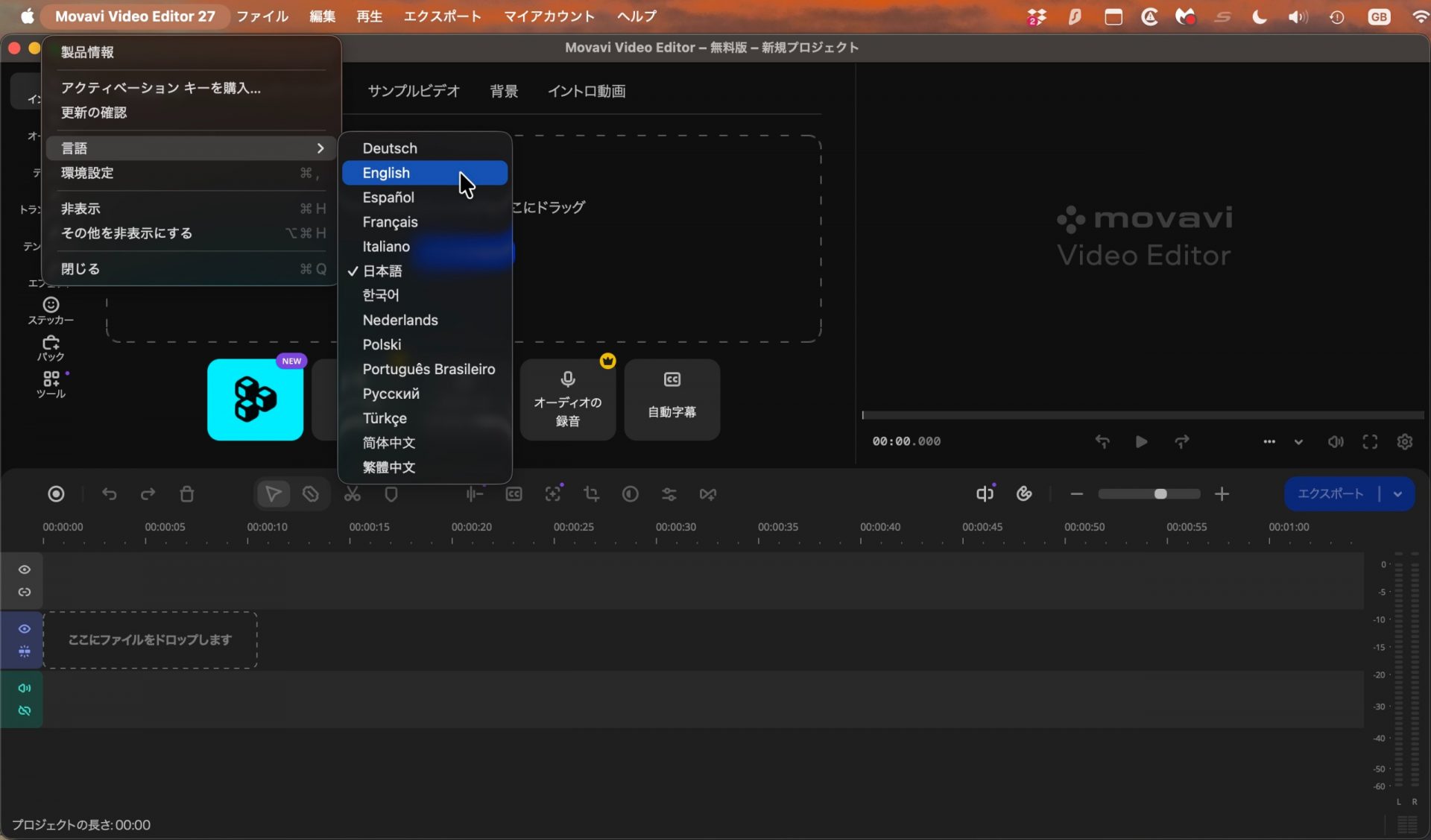This screenshot has width=1431, height=840.
Task: Click the marker shield icon
Action: pyautogui.click(x=391, y=494)
